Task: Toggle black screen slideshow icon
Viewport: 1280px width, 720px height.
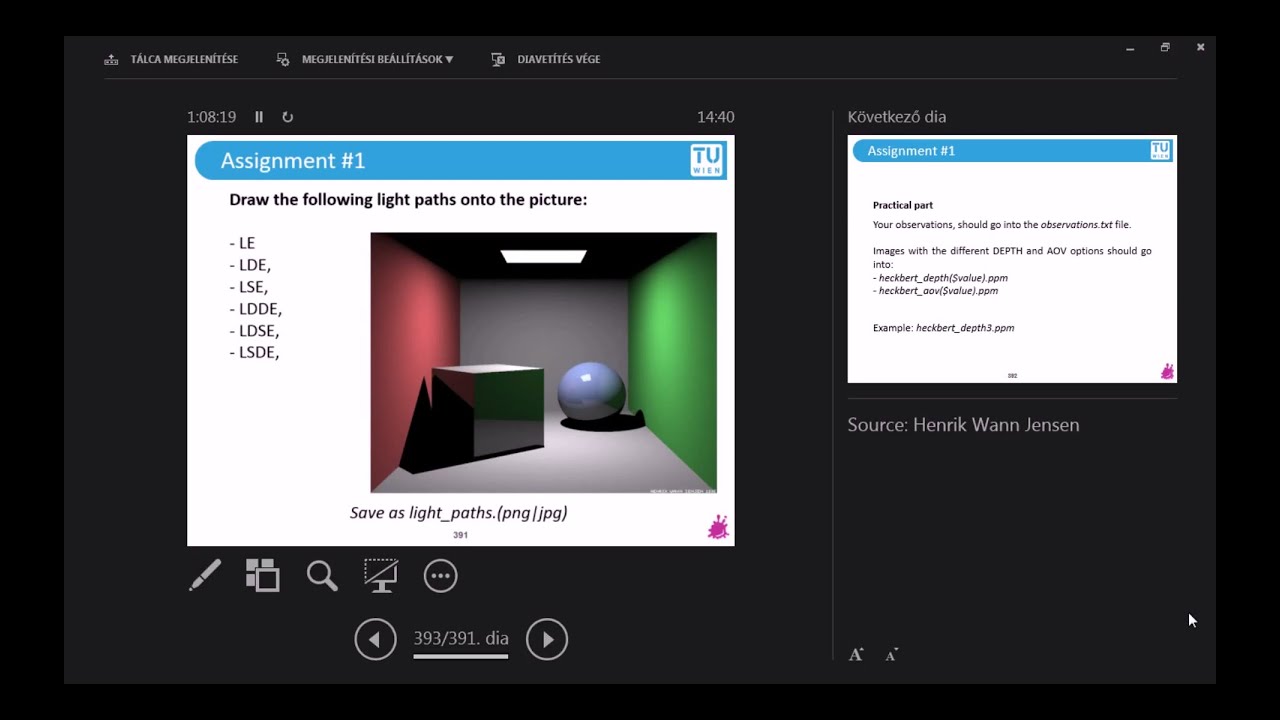Action: click(x=381, y=575)
